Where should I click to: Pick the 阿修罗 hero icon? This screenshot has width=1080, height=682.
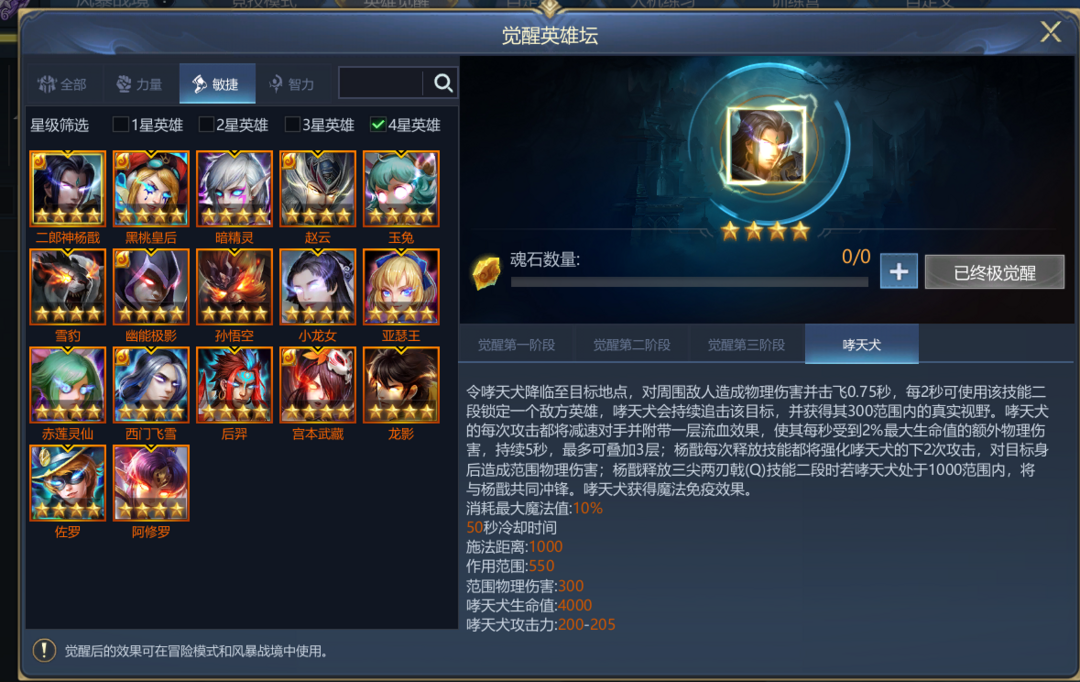[151, 483]
